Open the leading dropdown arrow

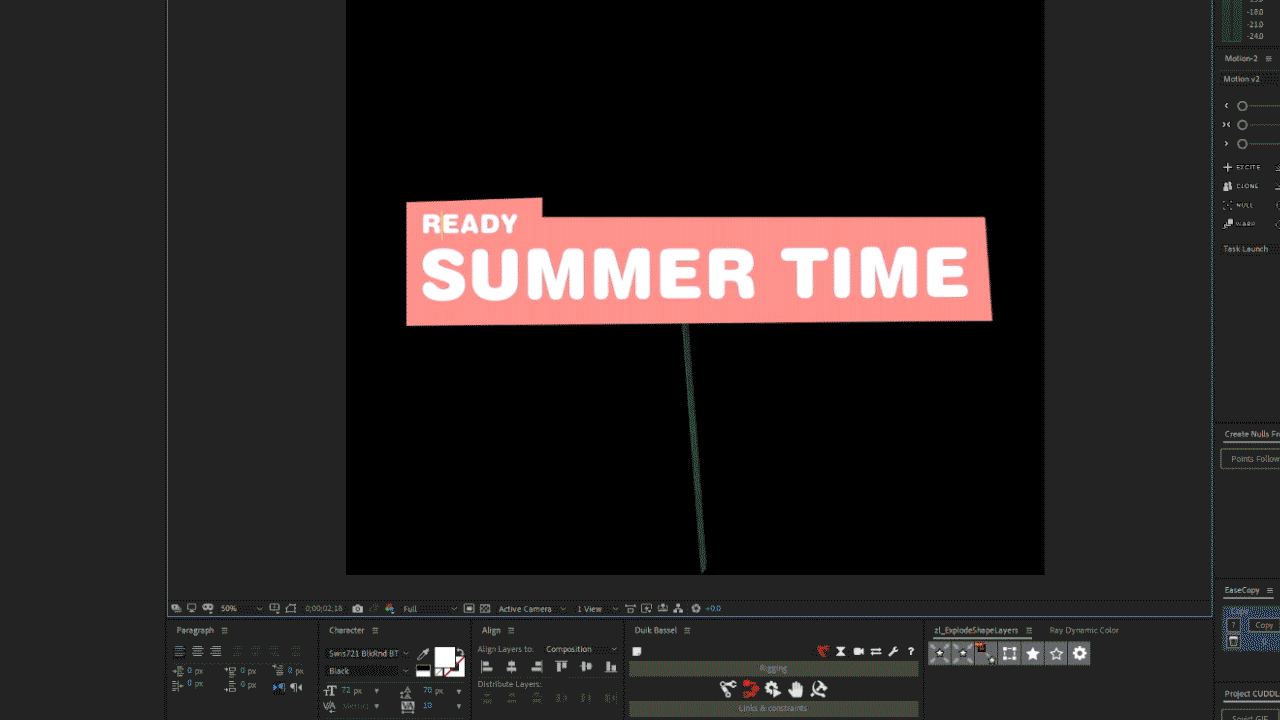(x=459, y=691)
